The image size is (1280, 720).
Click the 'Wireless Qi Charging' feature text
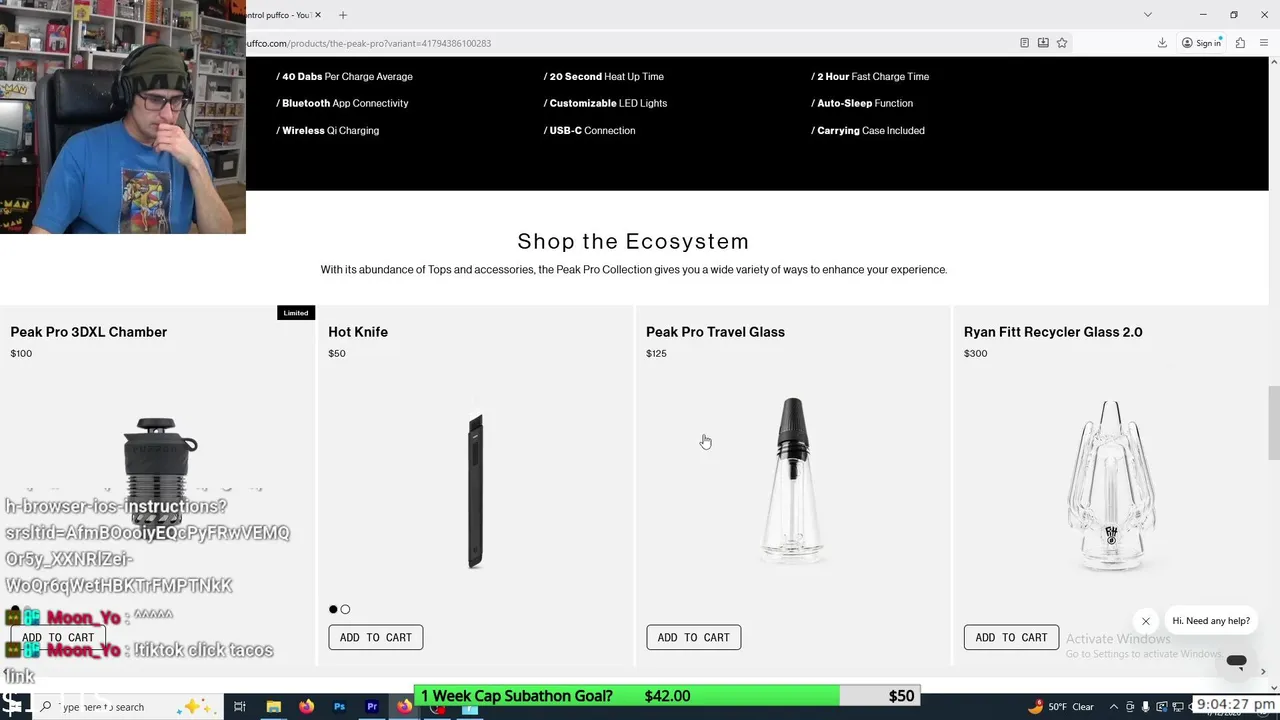tap(327, 130)
